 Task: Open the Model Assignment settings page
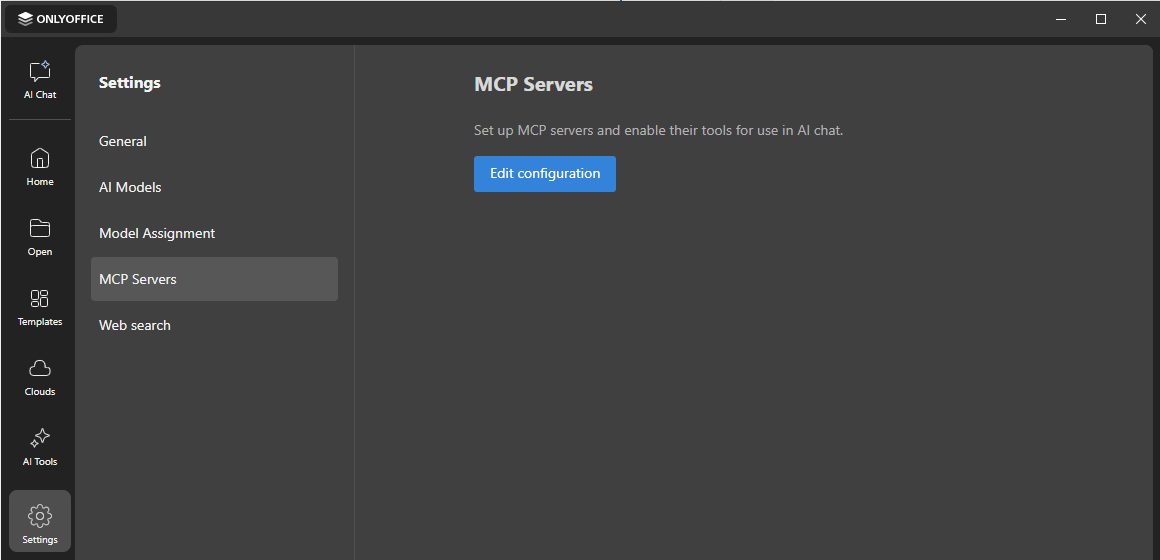(x=215, y=233)
